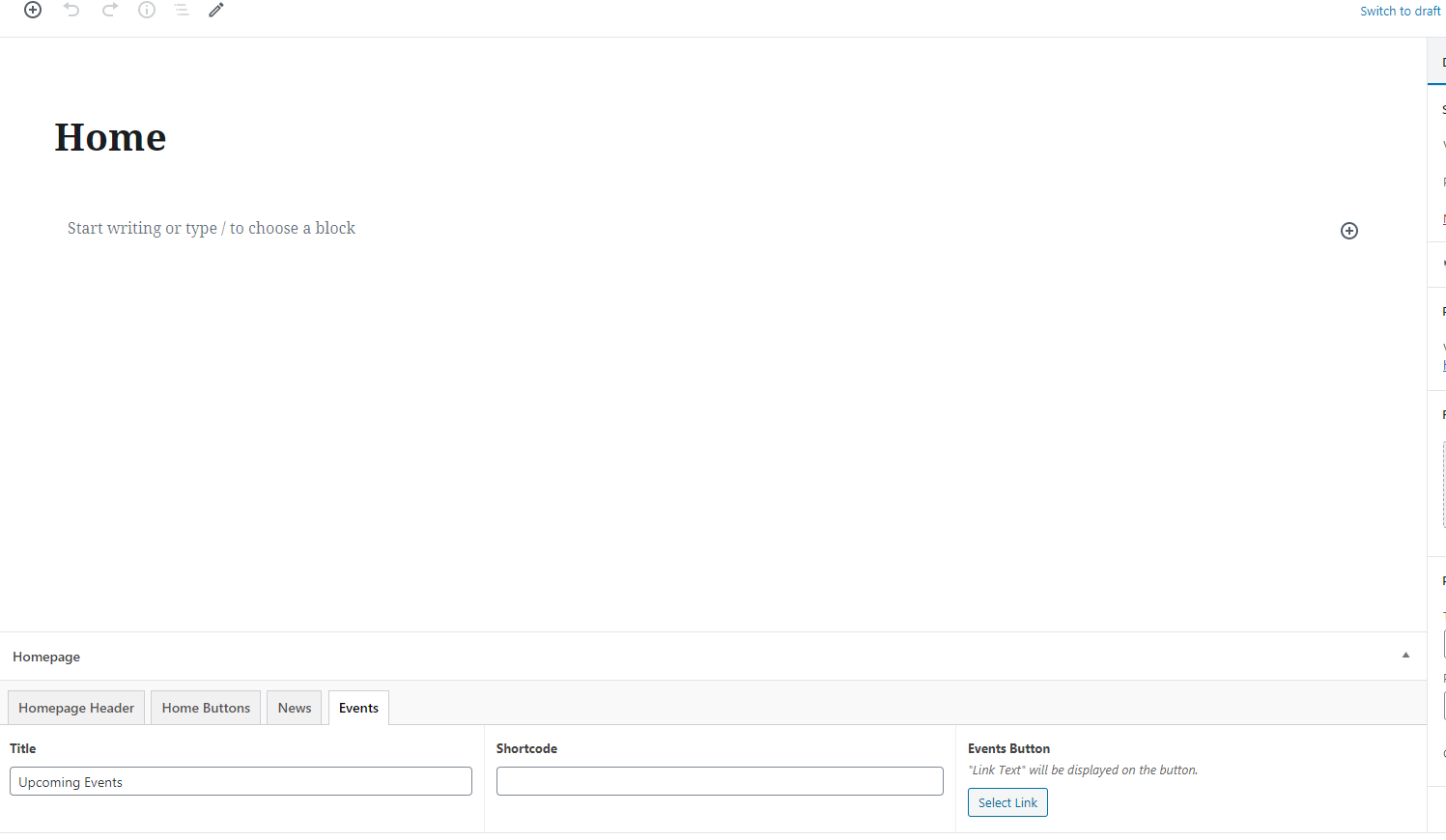The width and height of the screenshot is (1446, 840).
Task: Click into the empty Shortcode input
Action: coord(720,781)
